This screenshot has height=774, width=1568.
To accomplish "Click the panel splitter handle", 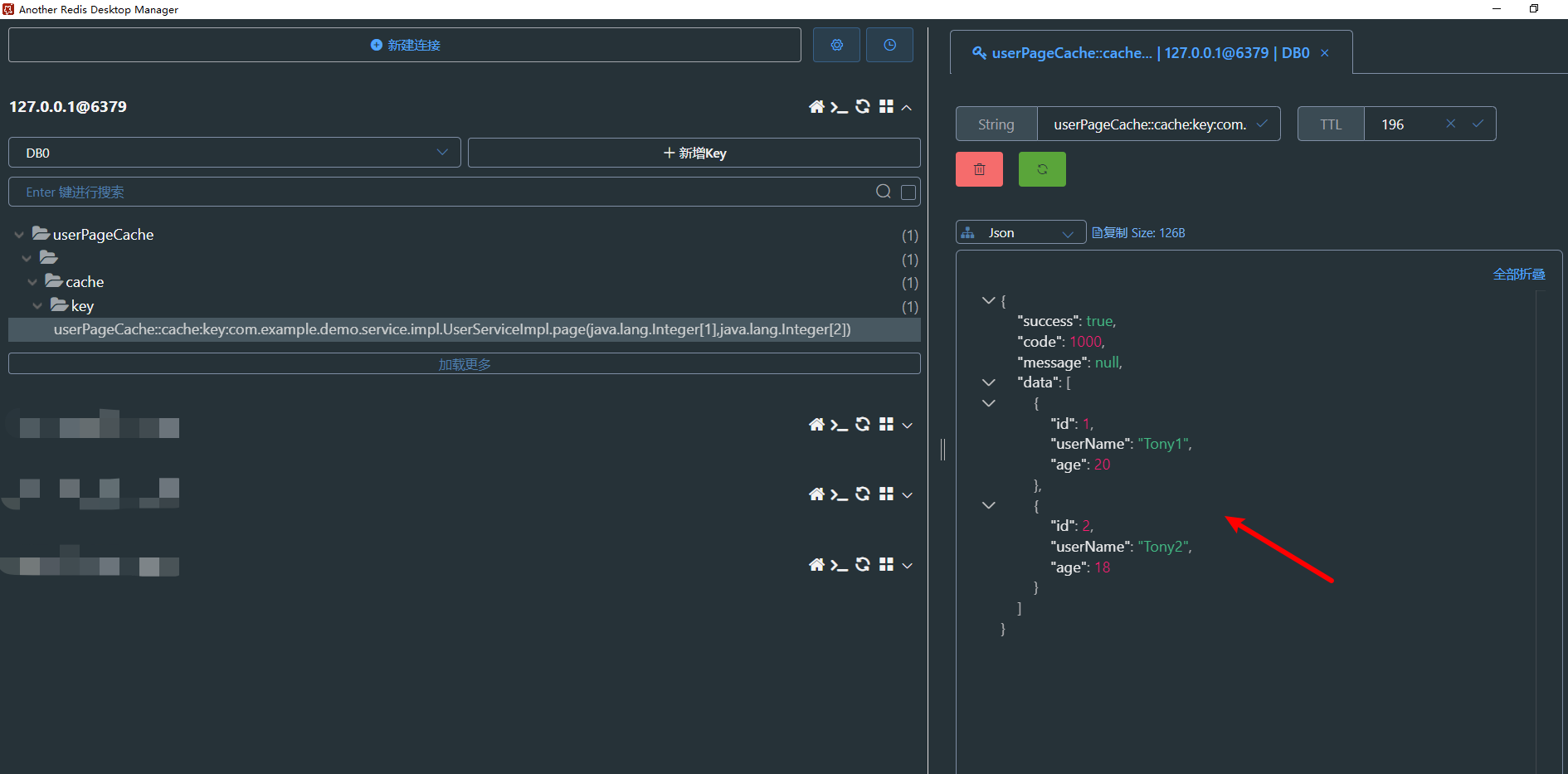I will (x=942, y=450).
